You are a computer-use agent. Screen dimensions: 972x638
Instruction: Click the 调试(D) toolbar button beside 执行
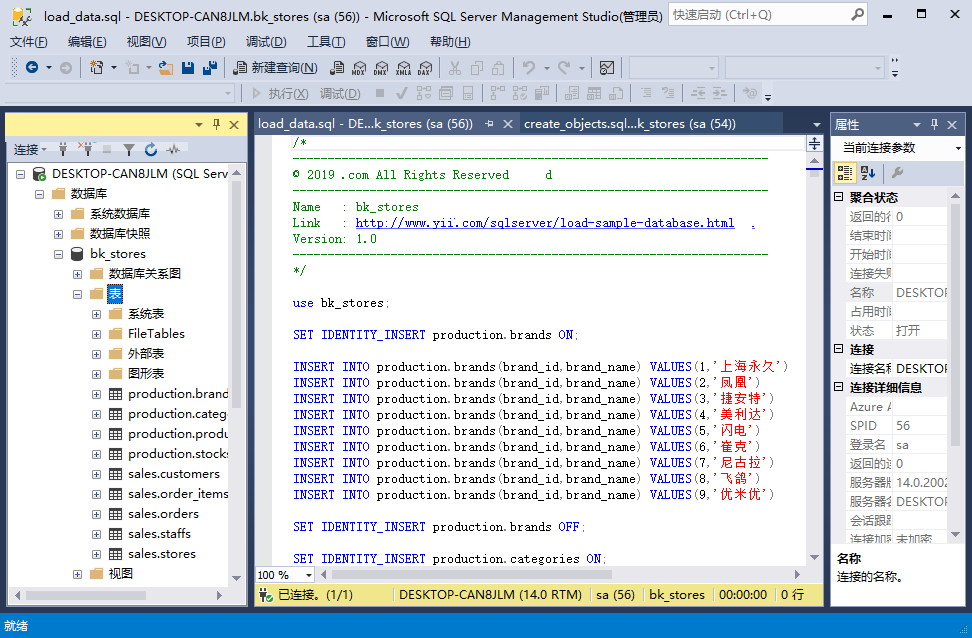point(340,94)
